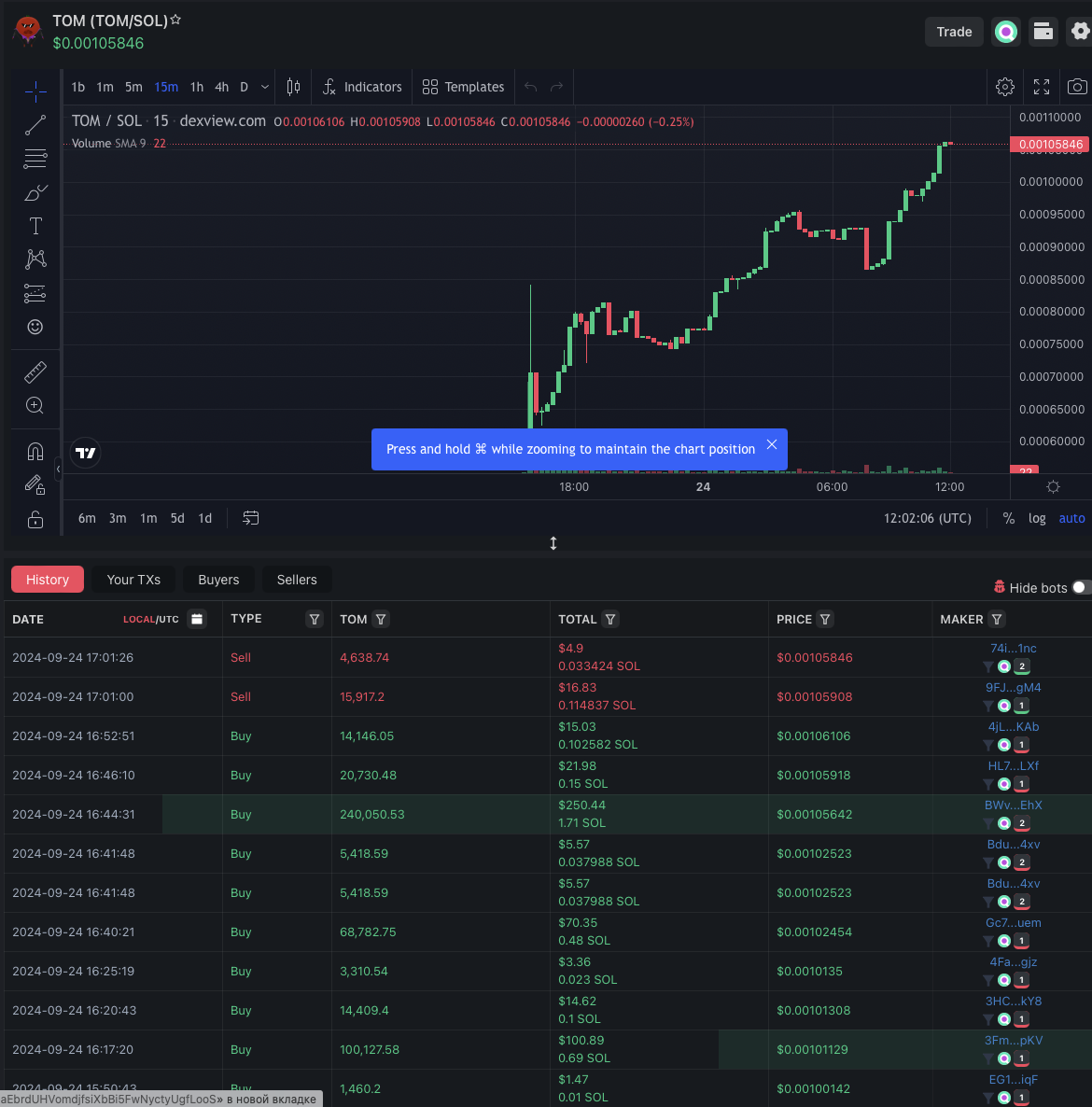This screenshot has width=1092, height=1107.
Task: Open chart Templates
Action: pos(464,87)
